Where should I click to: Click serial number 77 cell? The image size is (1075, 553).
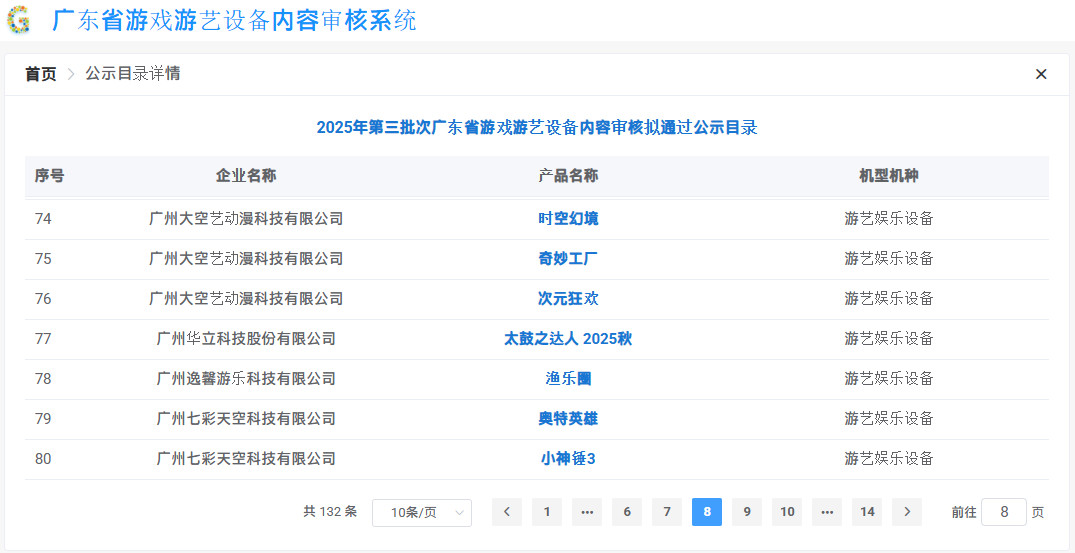(x=43, y=339)
